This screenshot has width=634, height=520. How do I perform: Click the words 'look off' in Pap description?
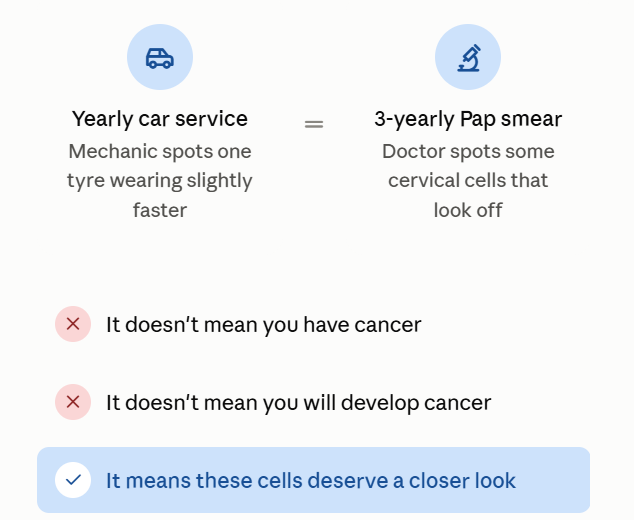(x=468, y=210)
